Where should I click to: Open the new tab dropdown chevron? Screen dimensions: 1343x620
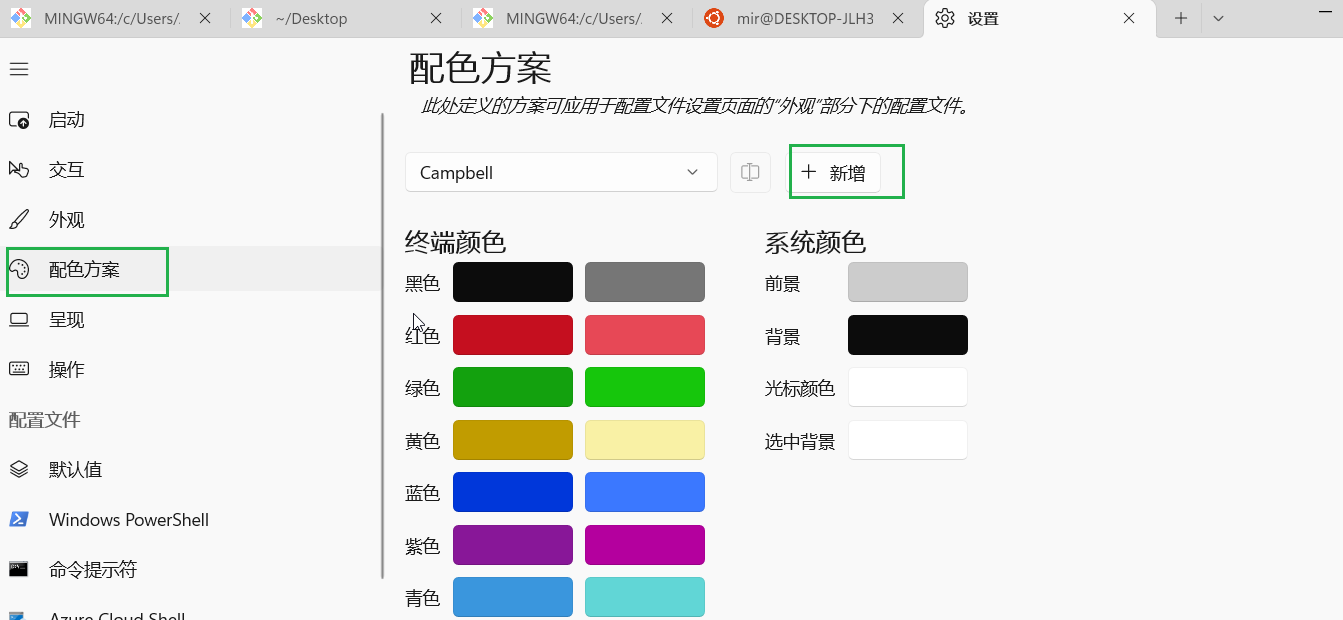(x=1218, y=18)
